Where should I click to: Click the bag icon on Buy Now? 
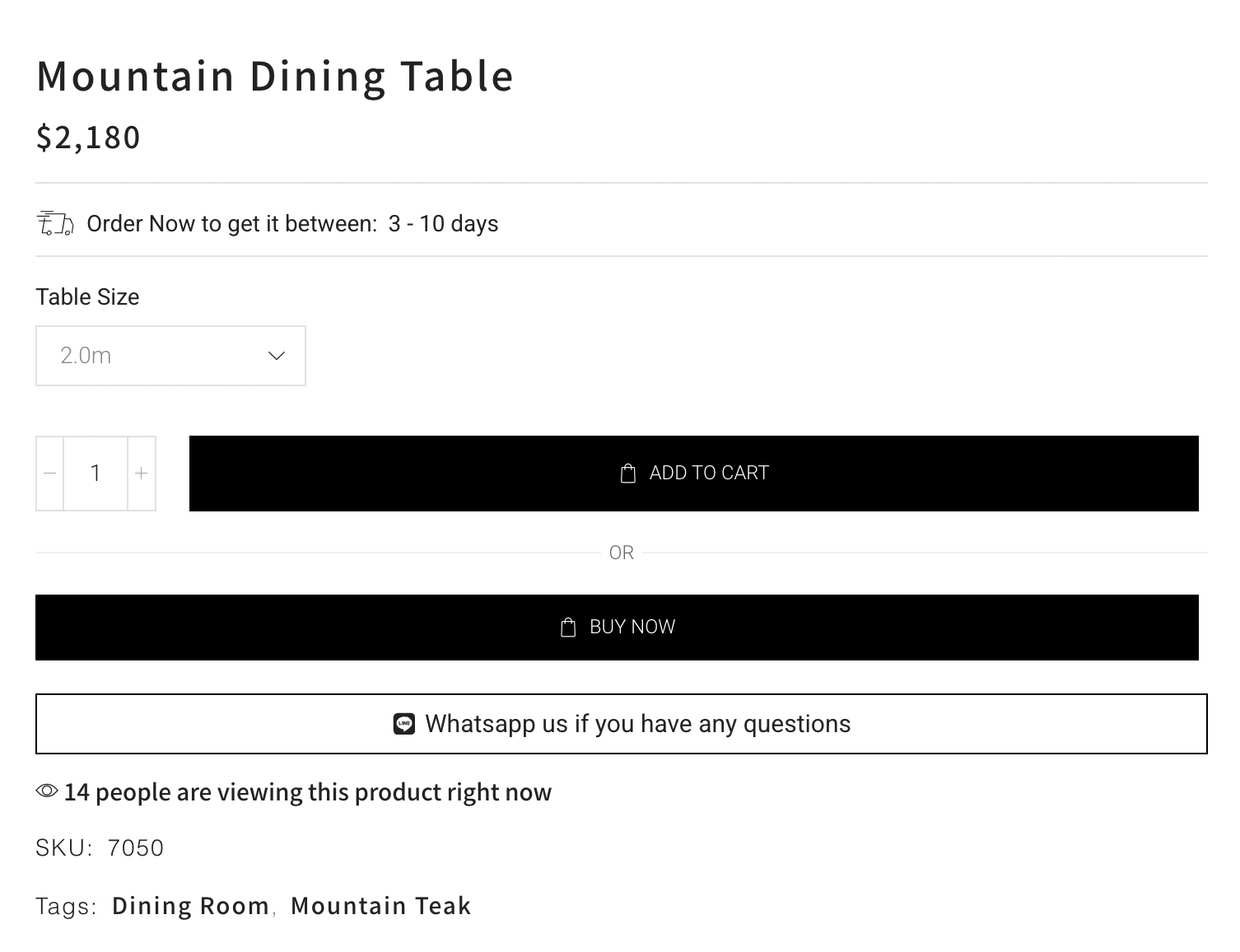(x=568, y=628)
